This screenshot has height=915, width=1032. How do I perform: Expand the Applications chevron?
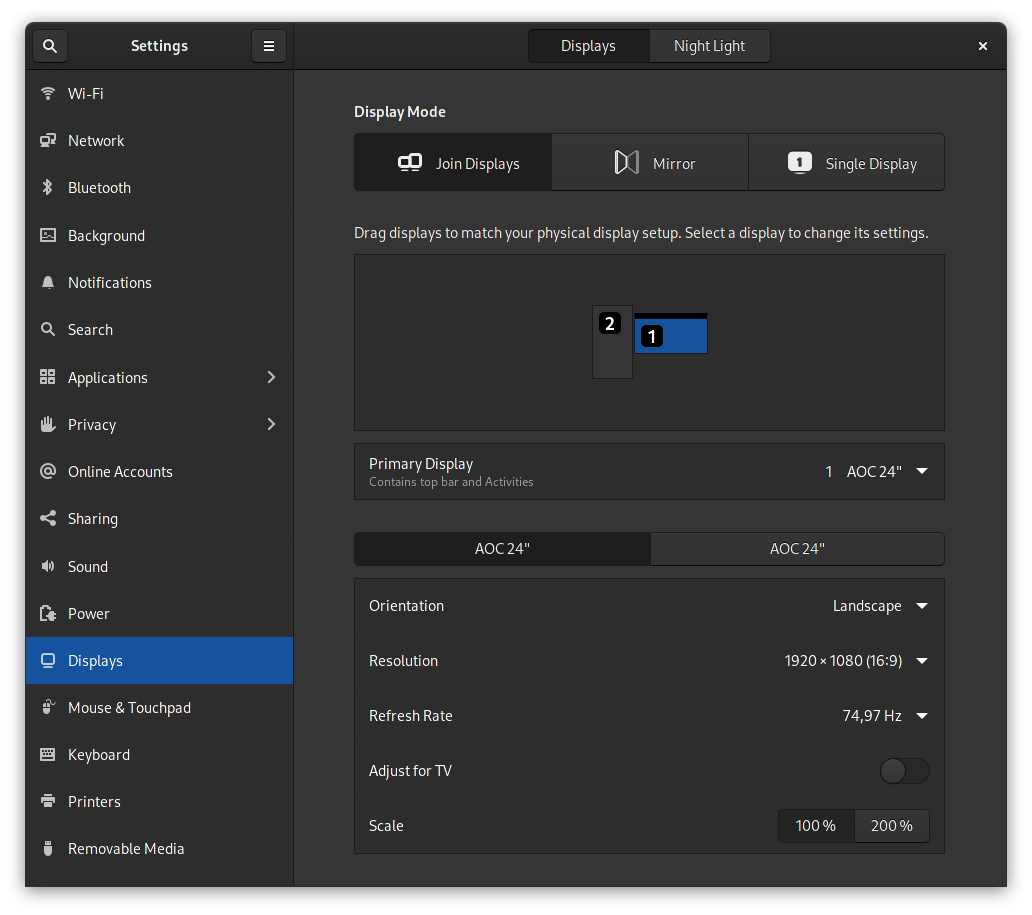[x=271, y=377]
